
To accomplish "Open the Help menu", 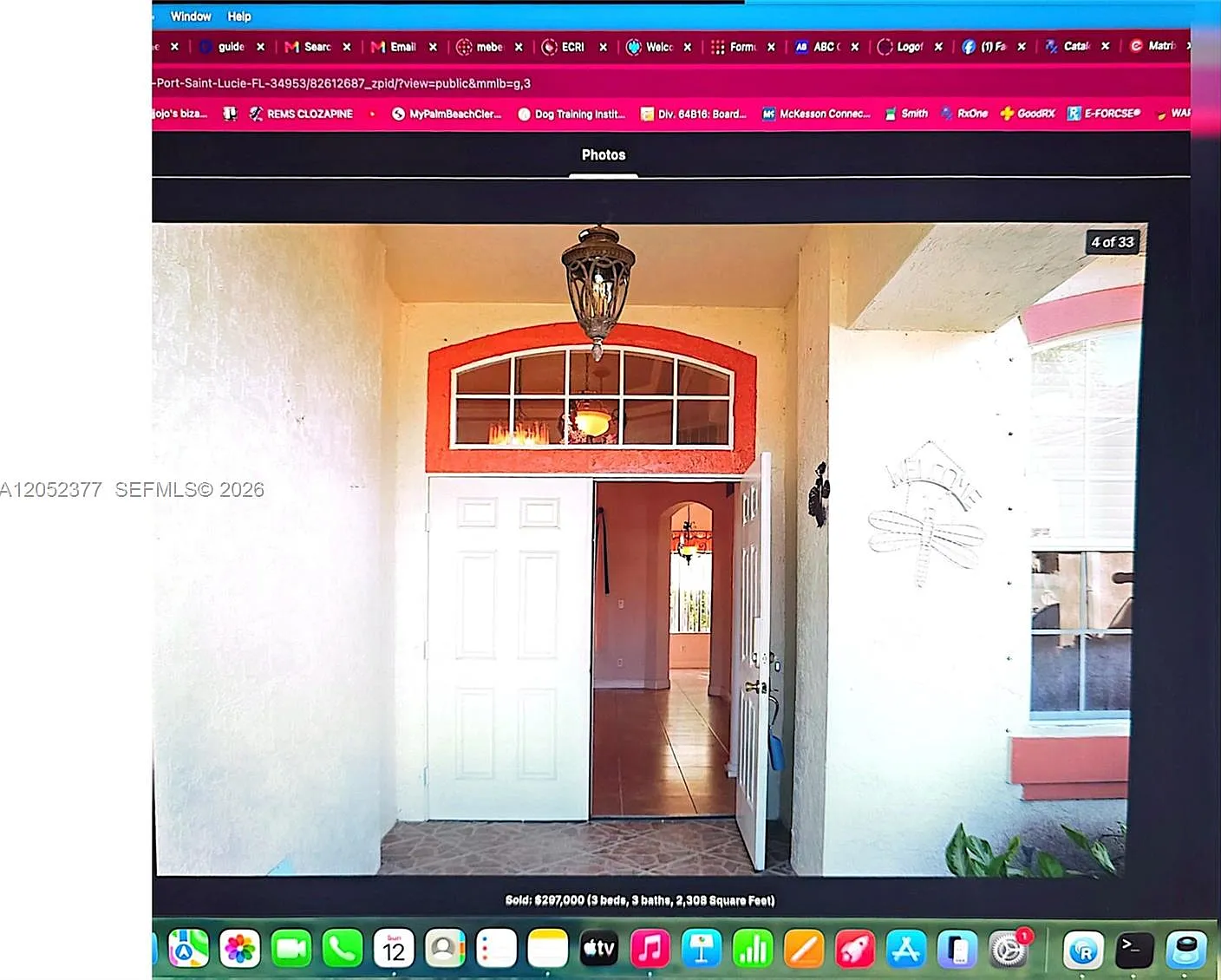I will 239,16.
